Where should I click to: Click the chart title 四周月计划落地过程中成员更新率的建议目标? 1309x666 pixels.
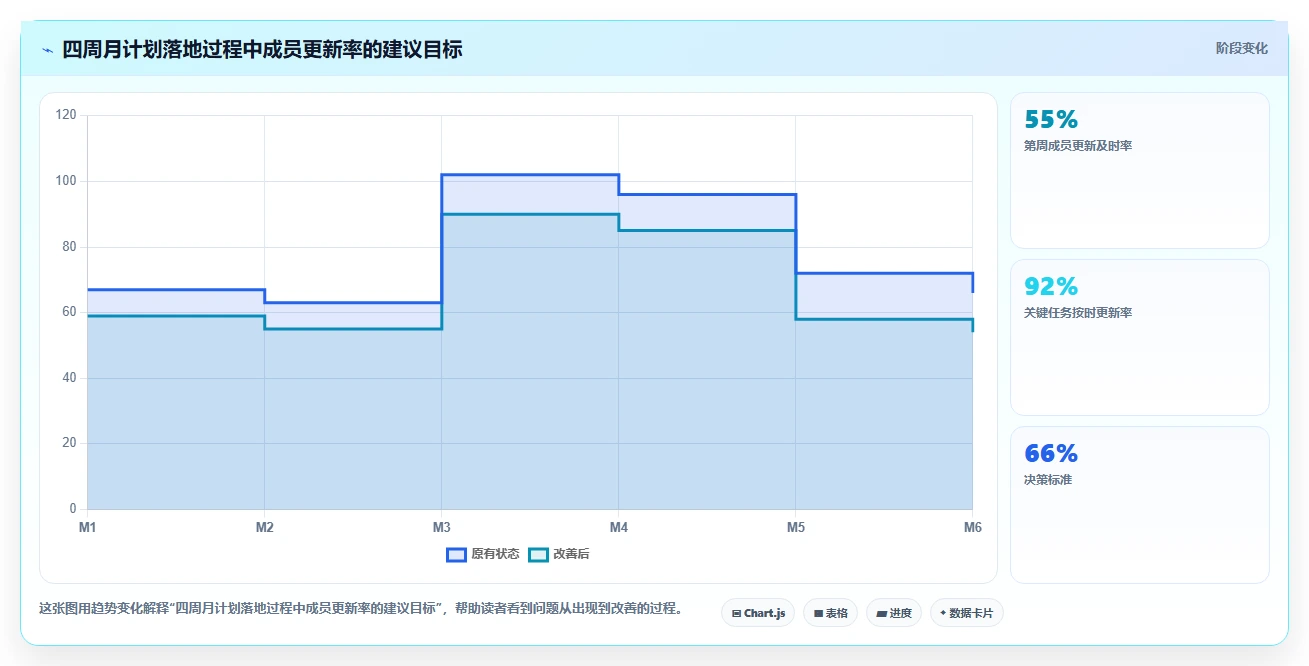pos(262,49)
